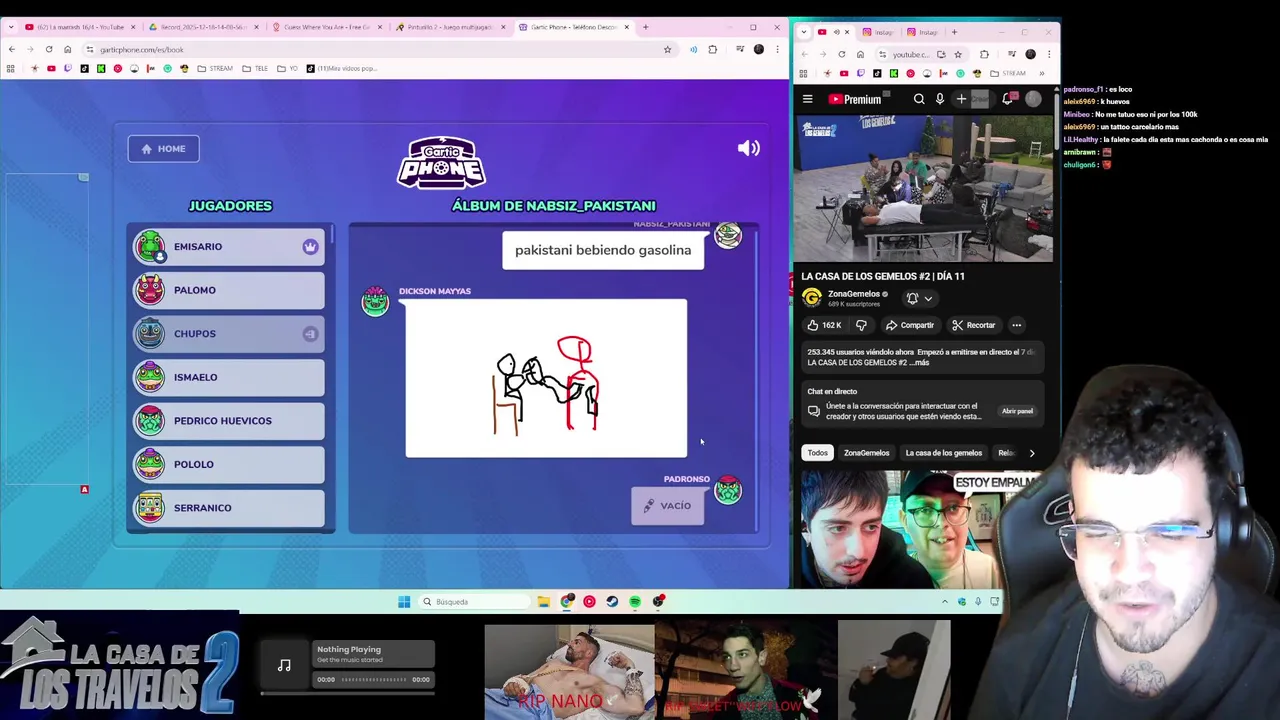Switch to the first Instagram tab
This screenshot has width=1280, height=720.
[x=879, y=32]
